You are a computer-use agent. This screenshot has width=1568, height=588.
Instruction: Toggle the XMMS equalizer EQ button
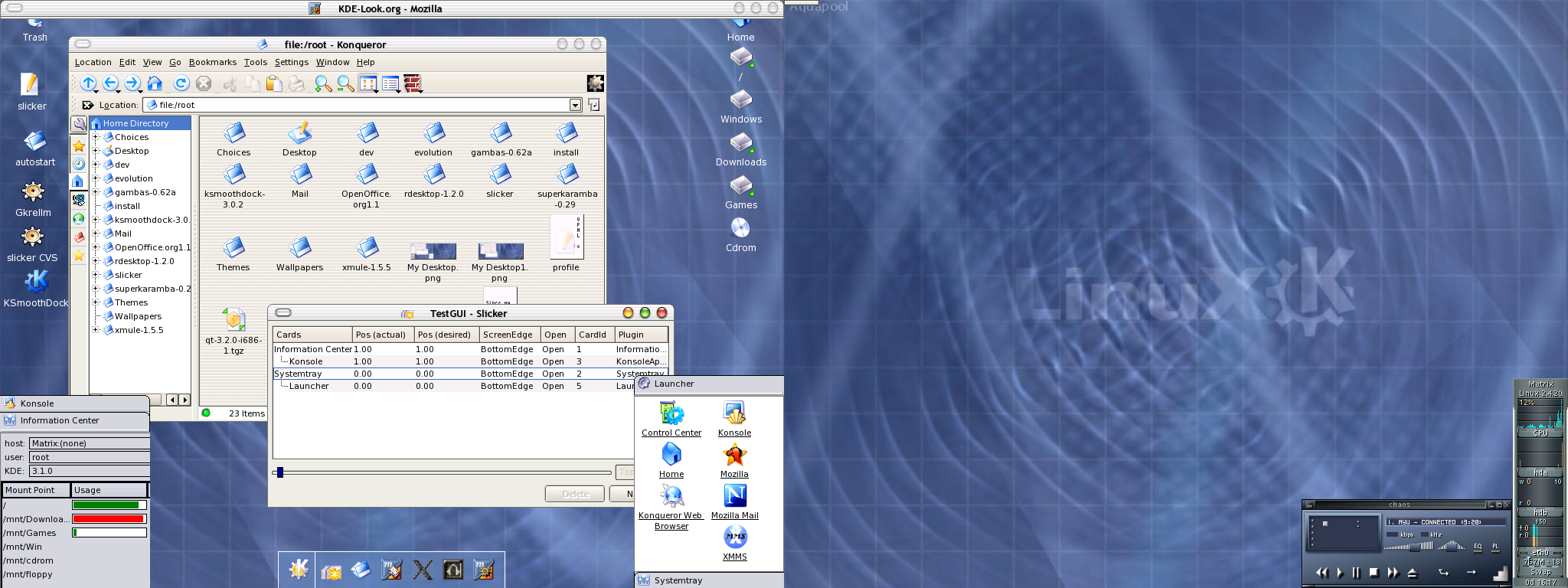click(x=1478, y=548)
